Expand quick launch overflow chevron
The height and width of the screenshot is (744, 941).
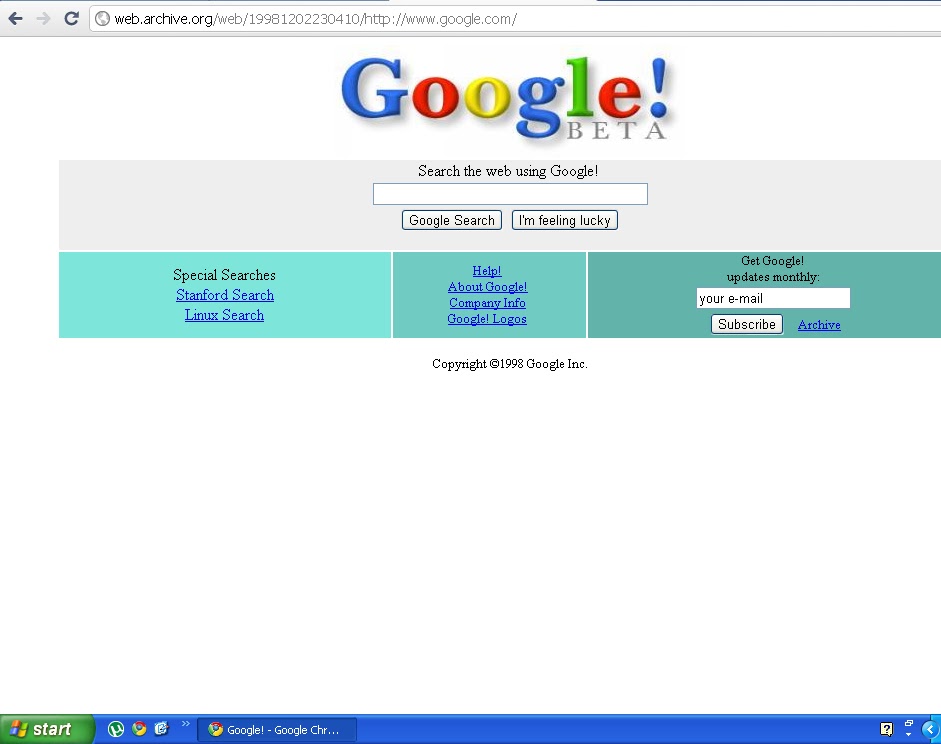point(185,724)
